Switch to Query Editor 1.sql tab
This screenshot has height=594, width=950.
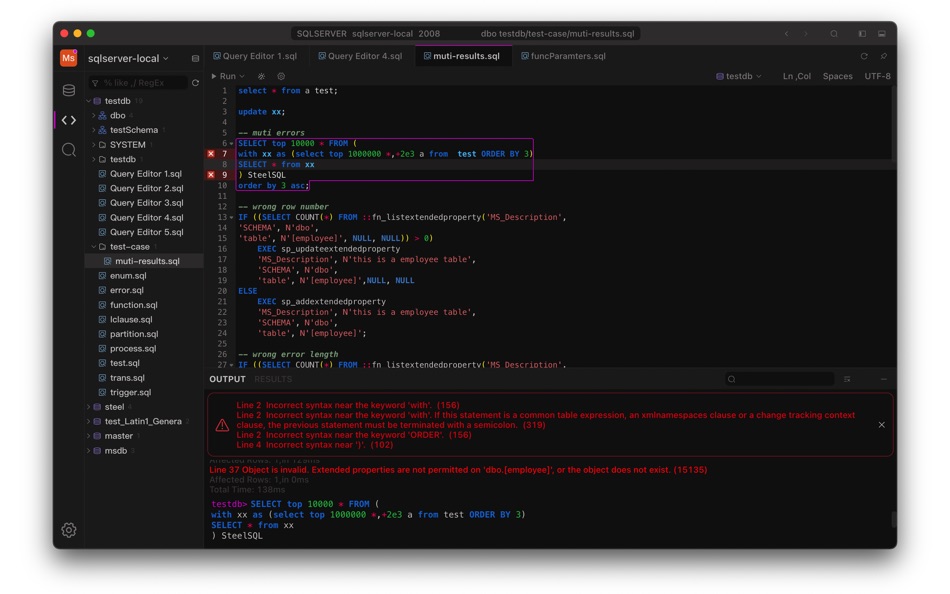click(x=255, y=56)
